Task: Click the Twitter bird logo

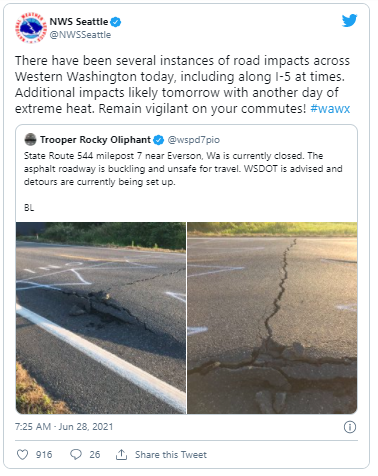Action: pos(349,21)
